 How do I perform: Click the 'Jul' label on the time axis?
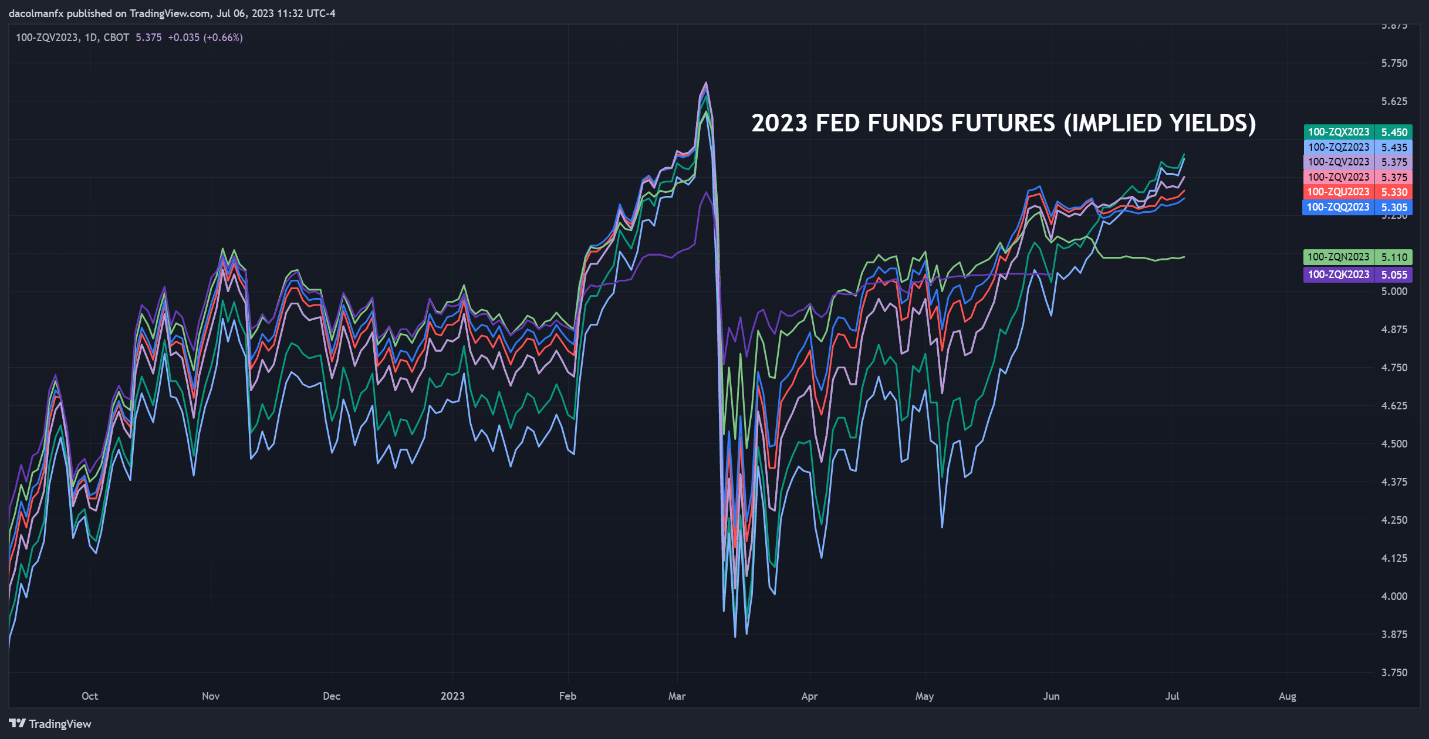[x=1172, y=696]
